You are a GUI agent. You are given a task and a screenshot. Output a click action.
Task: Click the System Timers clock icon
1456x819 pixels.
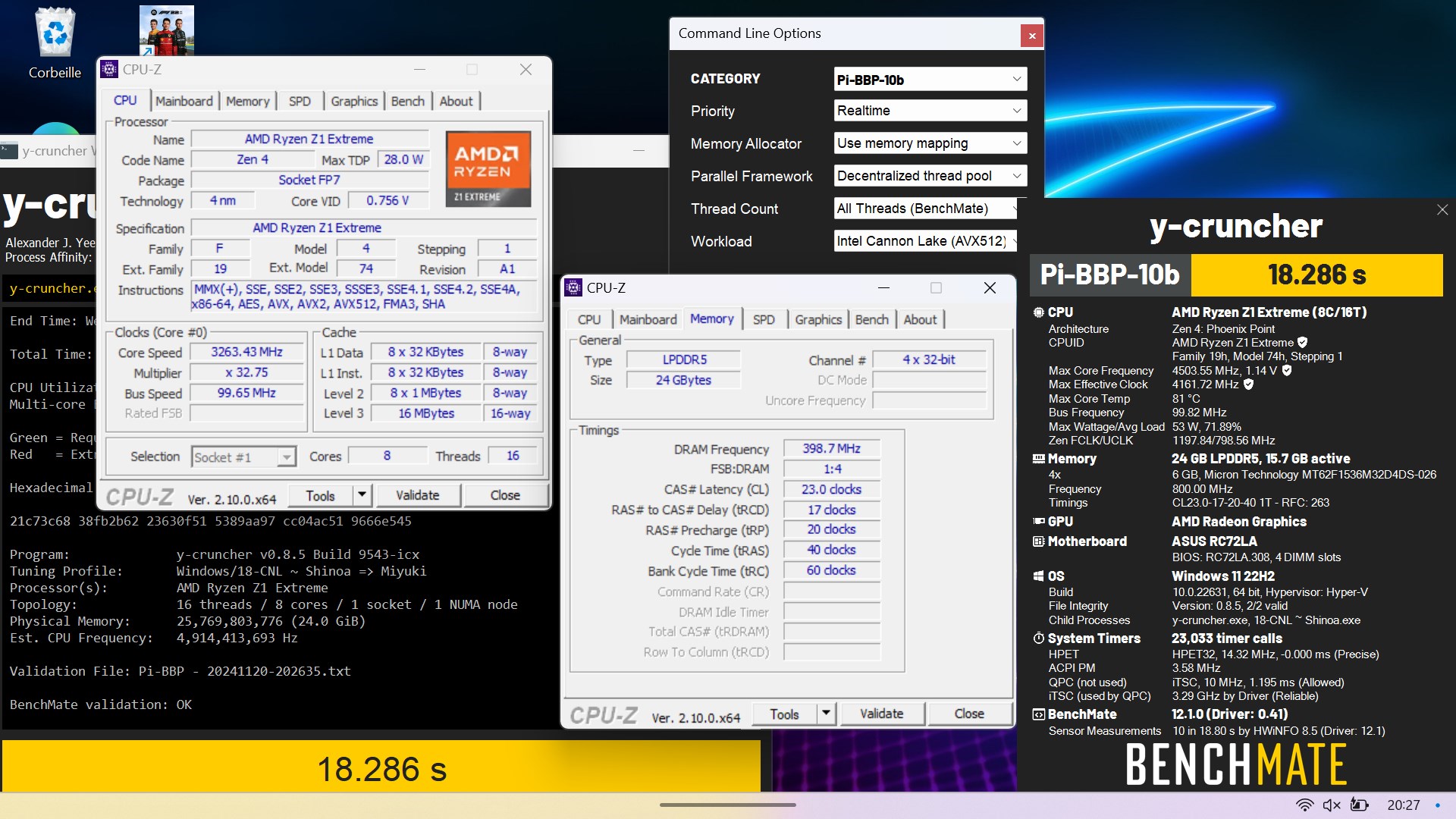pos(1038,639)
